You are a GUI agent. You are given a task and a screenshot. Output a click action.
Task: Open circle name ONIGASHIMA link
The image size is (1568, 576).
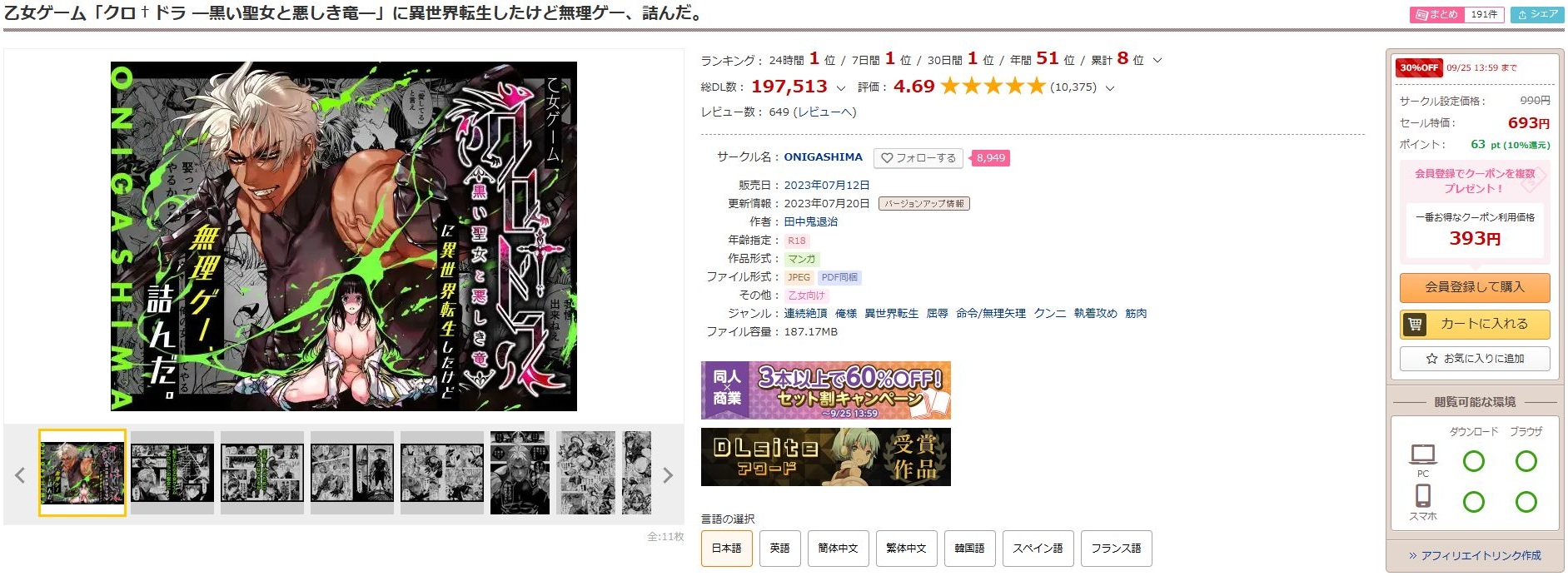(x=823, y=156)
